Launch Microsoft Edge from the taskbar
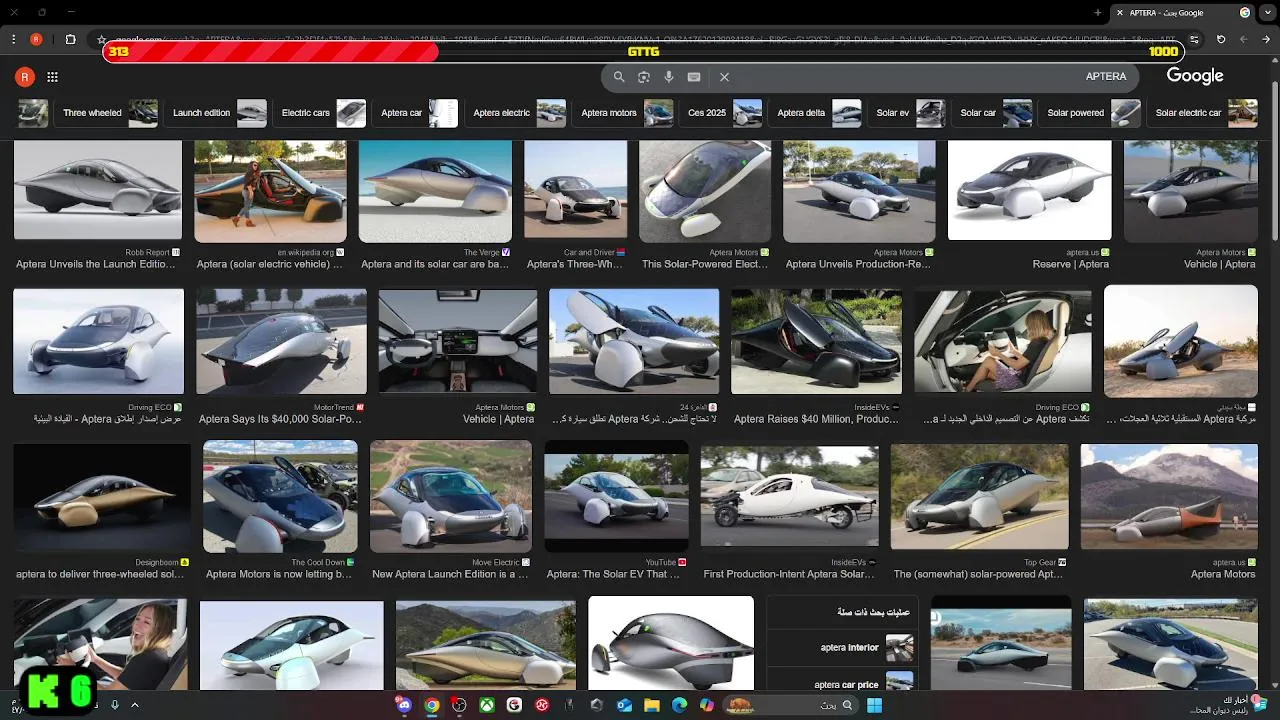 pyautogui.click(x=679, y=705)
